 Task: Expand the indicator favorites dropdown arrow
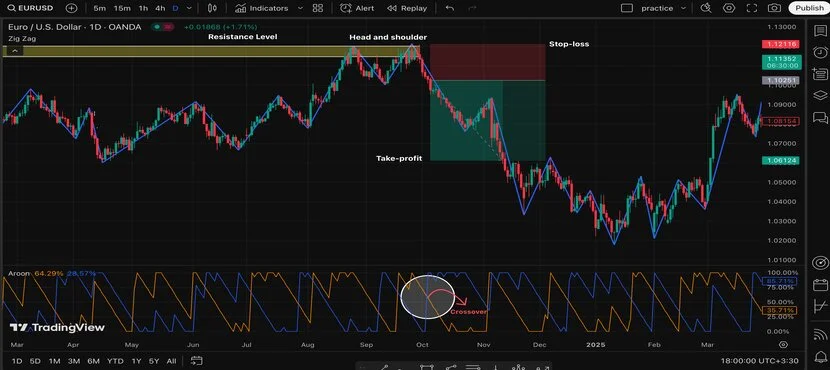(x=301, y=8)
